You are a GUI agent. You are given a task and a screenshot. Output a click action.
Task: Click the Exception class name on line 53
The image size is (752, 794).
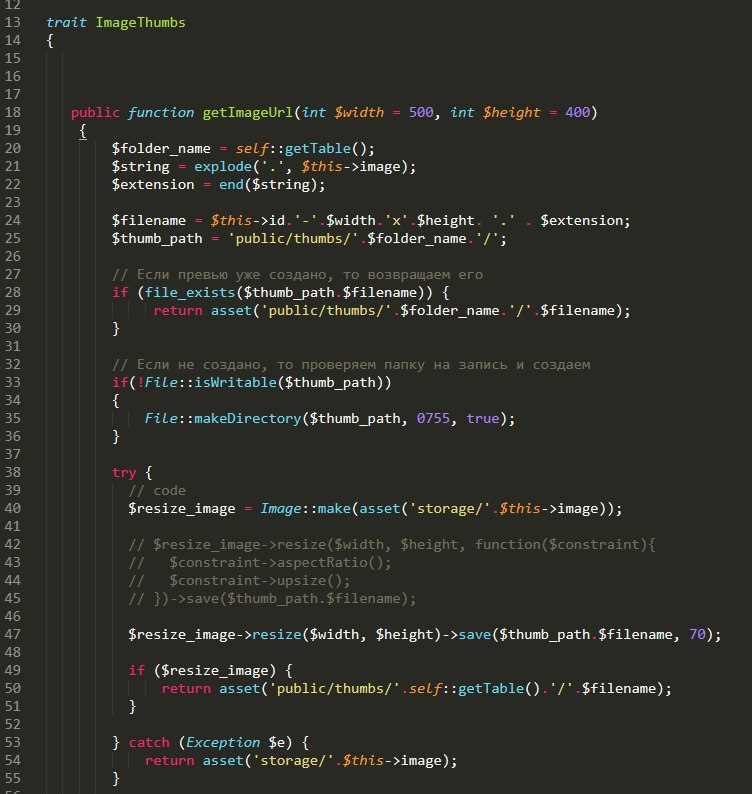223,743
